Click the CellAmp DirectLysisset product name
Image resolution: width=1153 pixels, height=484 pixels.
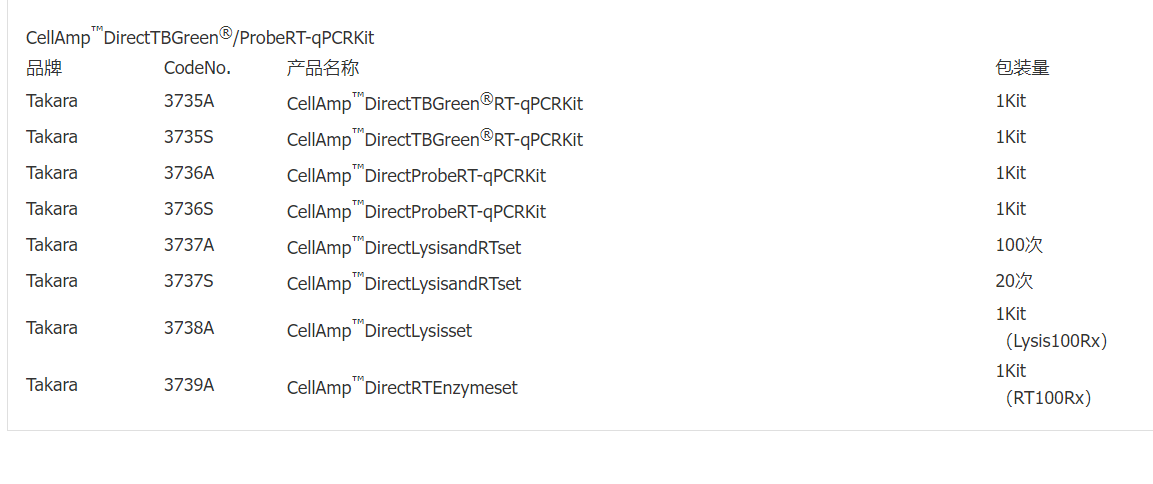379,330
